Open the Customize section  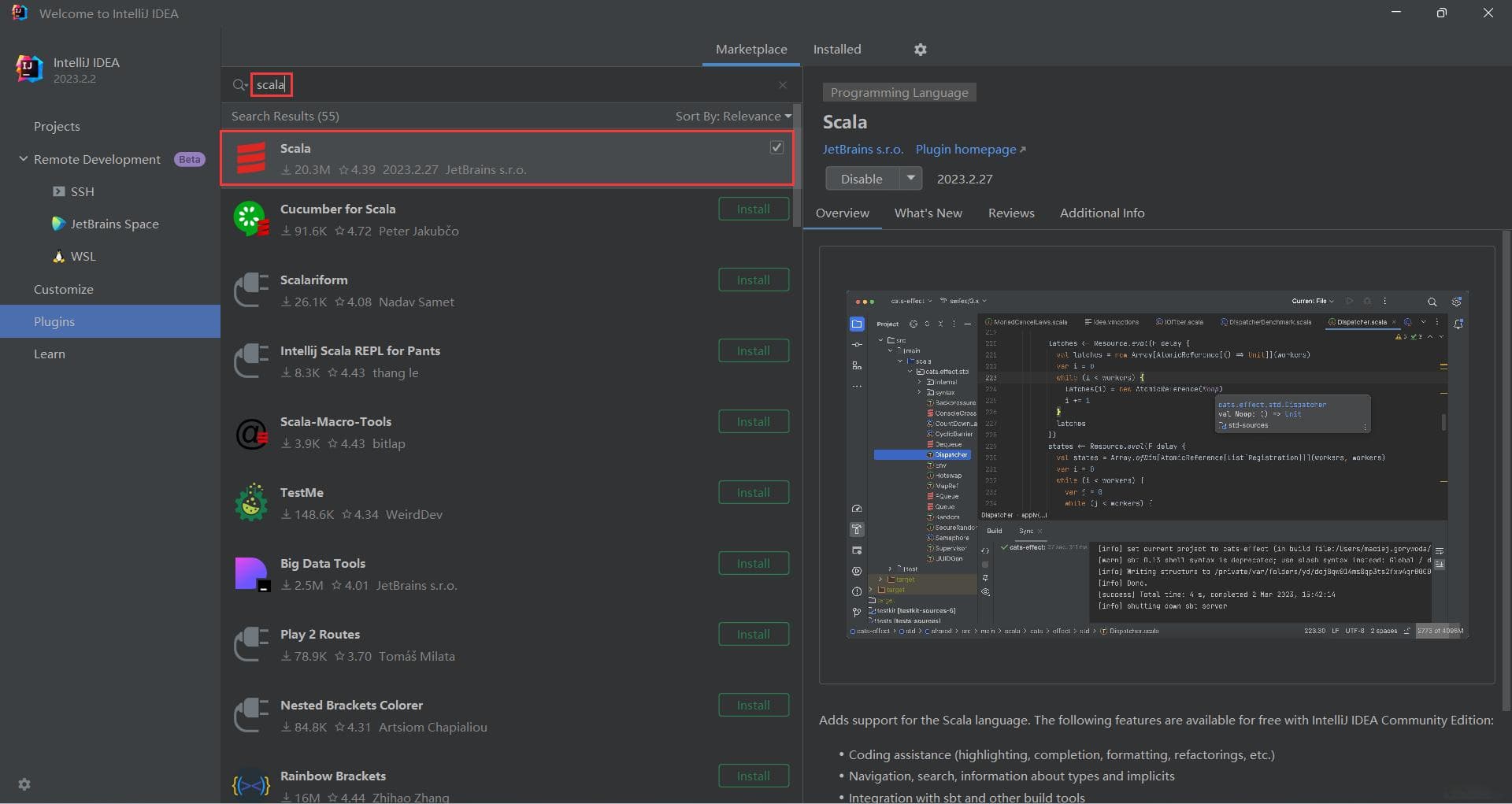coord(64,289)
